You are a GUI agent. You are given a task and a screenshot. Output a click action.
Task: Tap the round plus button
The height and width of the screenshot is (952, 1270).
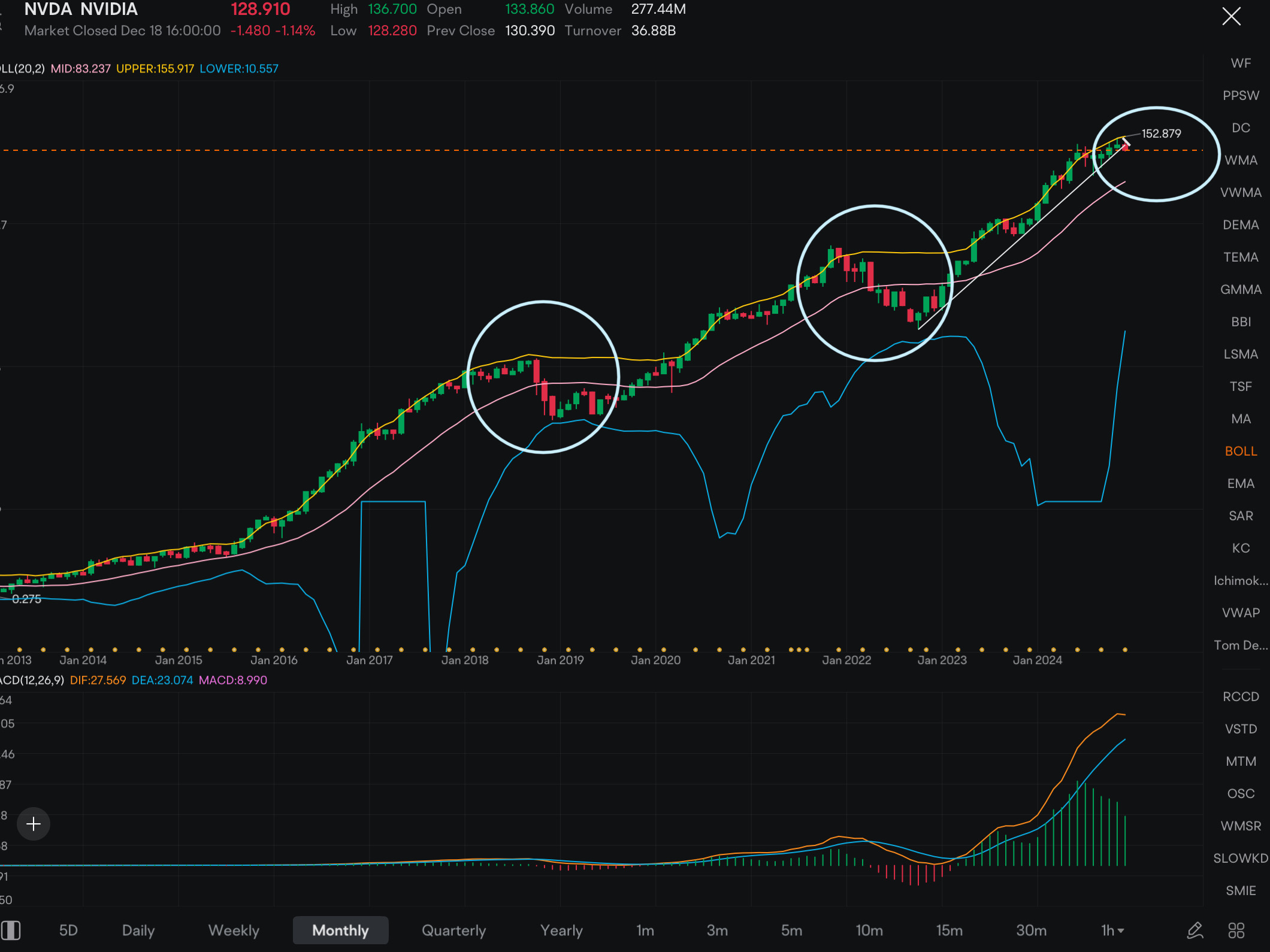click(34, 824)
